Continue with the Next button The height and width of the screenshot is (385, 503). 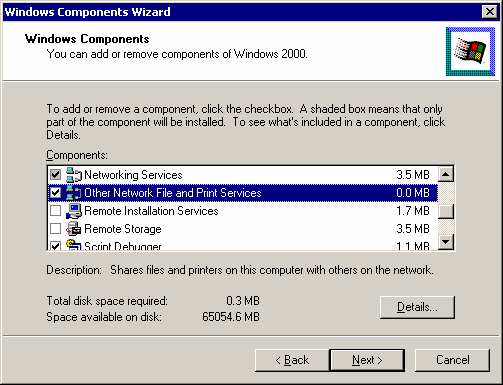(367, 360)
